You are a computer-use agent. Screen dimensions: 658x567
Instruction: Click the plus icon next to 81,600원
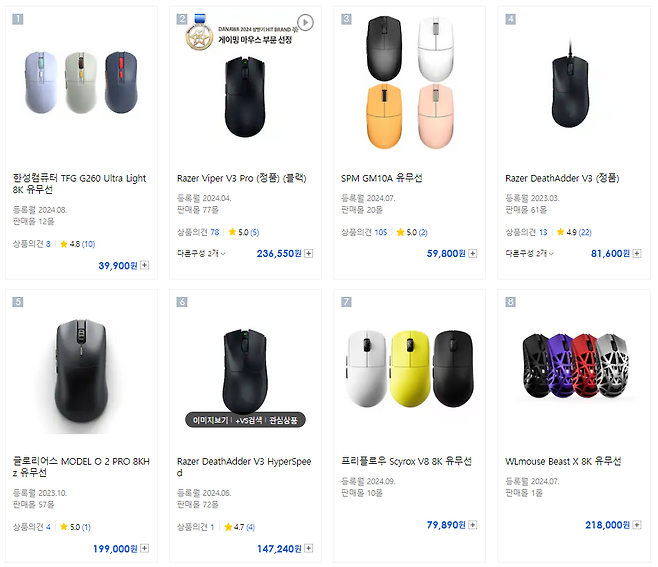coord(636,253)
